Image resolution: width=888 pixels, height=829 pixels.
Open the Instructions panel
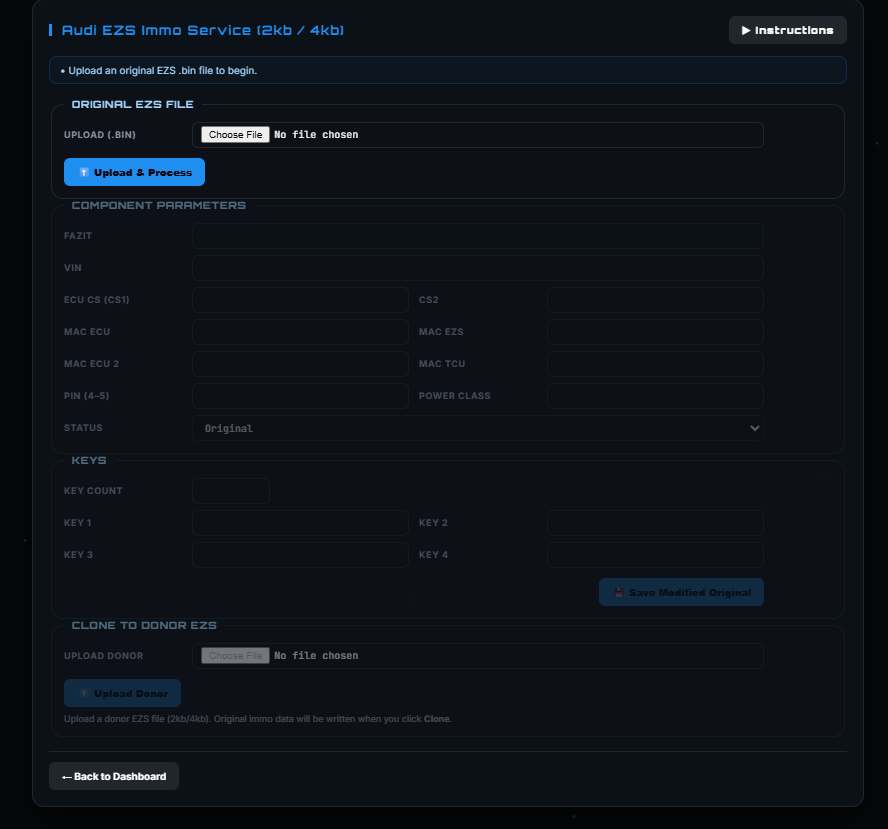pos(787,30)
